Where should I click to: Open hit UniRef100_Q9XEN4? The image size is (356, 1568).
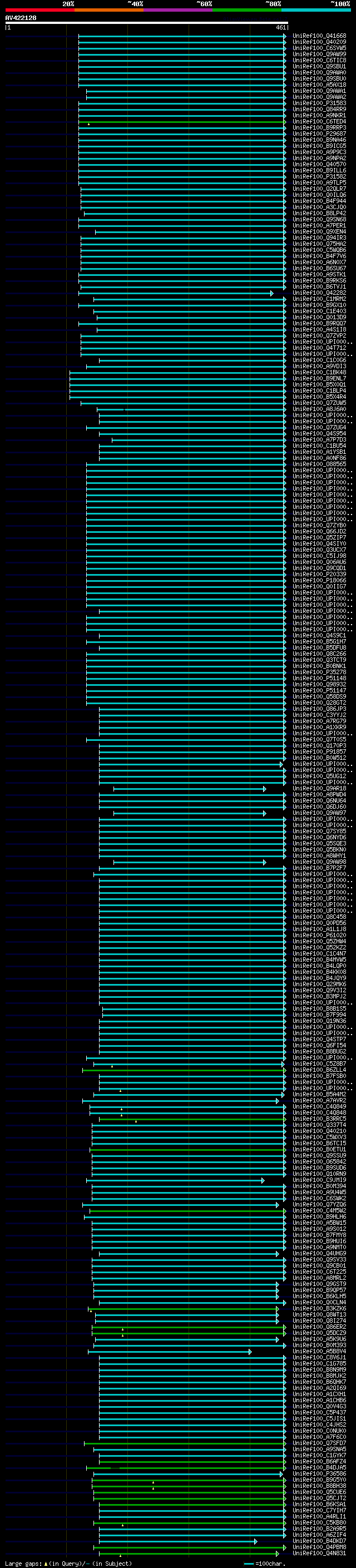tap(319, 232)
